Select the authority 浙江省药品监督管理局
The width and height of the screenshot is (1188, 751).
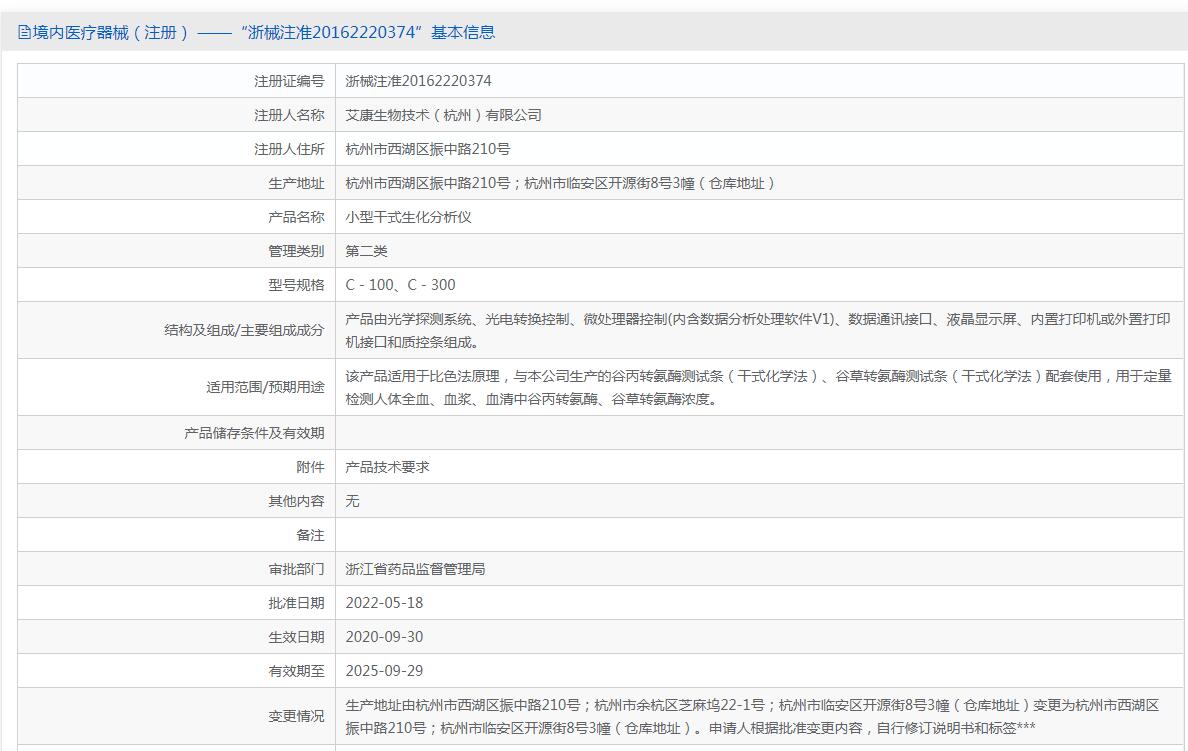(x=415, y=569)
